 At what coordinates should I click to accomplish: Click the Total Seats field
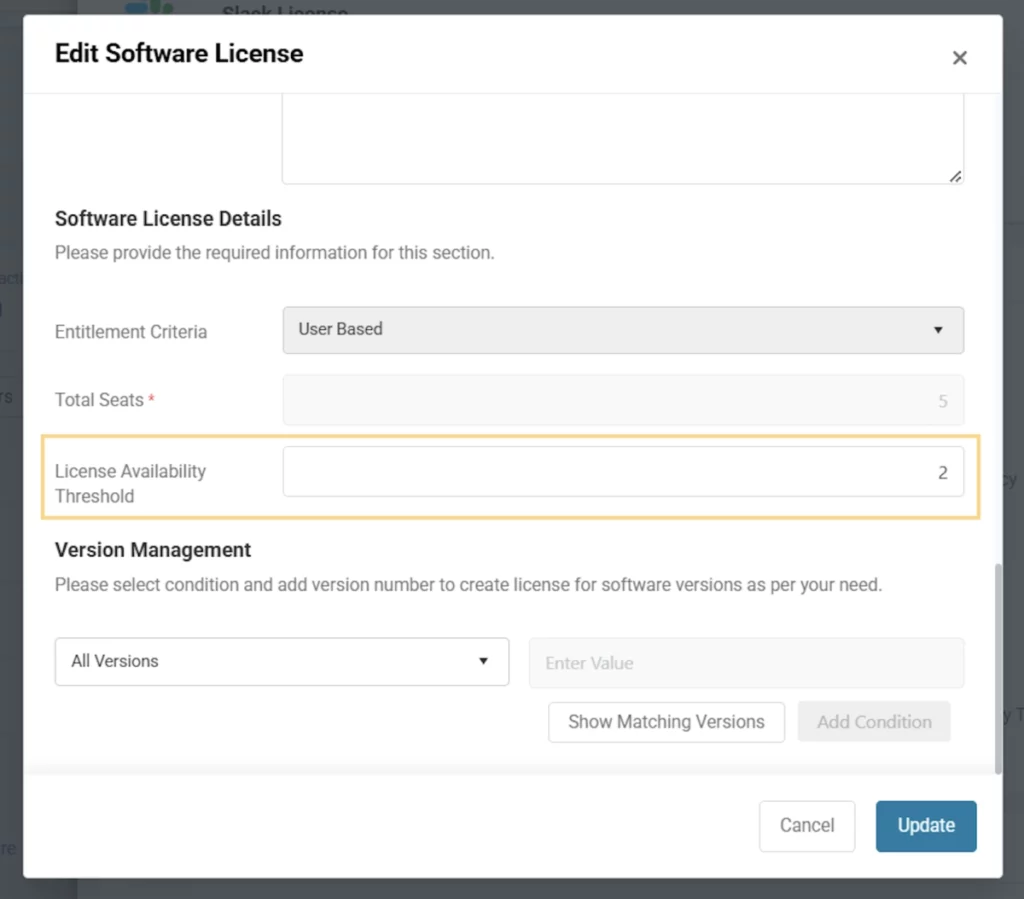click(622, 400)
